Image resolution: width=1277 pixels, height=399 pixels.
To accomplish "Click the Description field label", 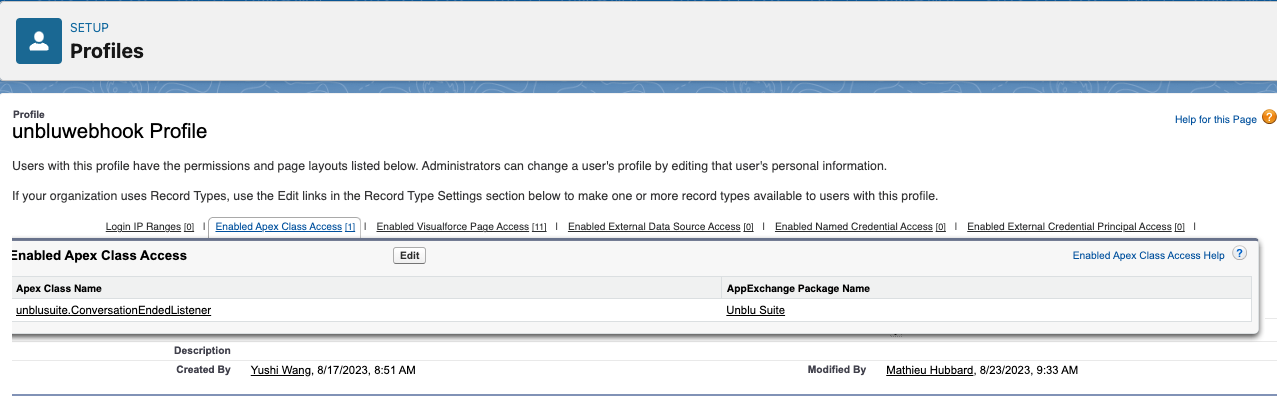I will coord(202,351).
